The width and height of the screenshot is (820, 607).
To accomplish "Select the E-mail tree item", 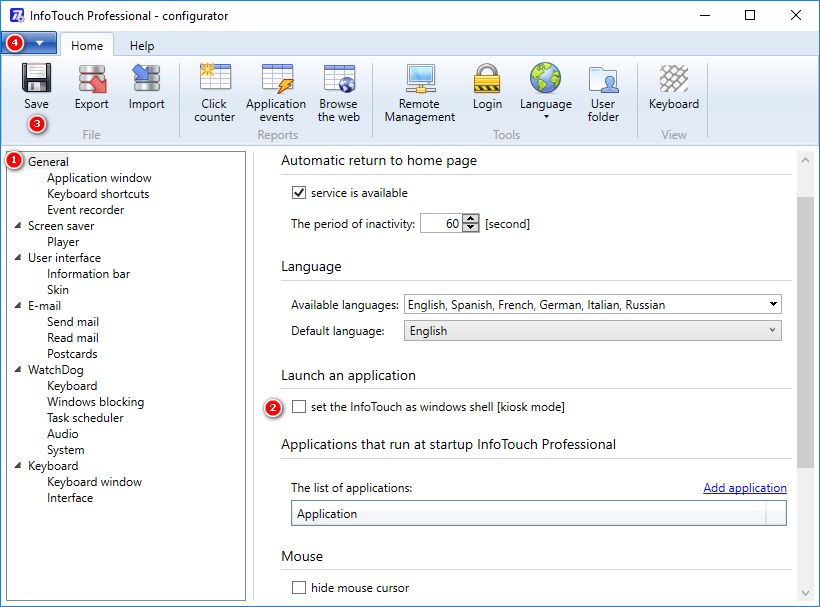I will (x=44, y=306).
